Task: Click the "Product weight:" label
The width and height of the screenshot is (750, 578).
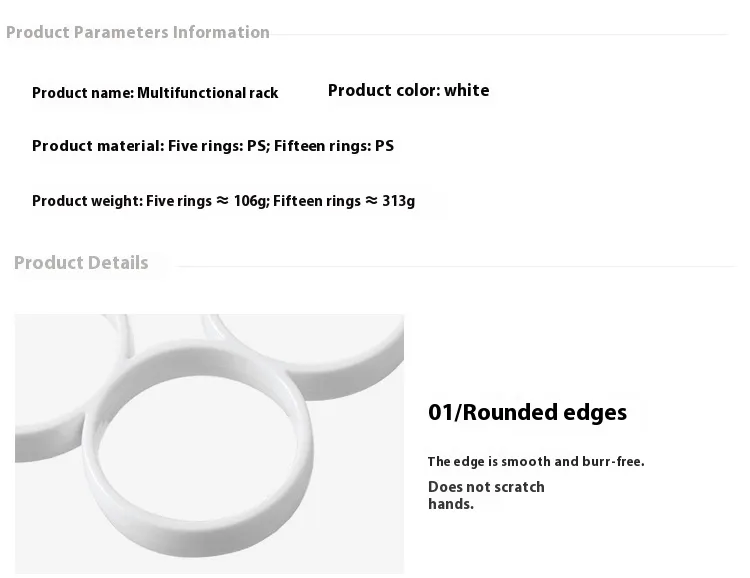Action: pyautogui.click(x=87, y=201)
